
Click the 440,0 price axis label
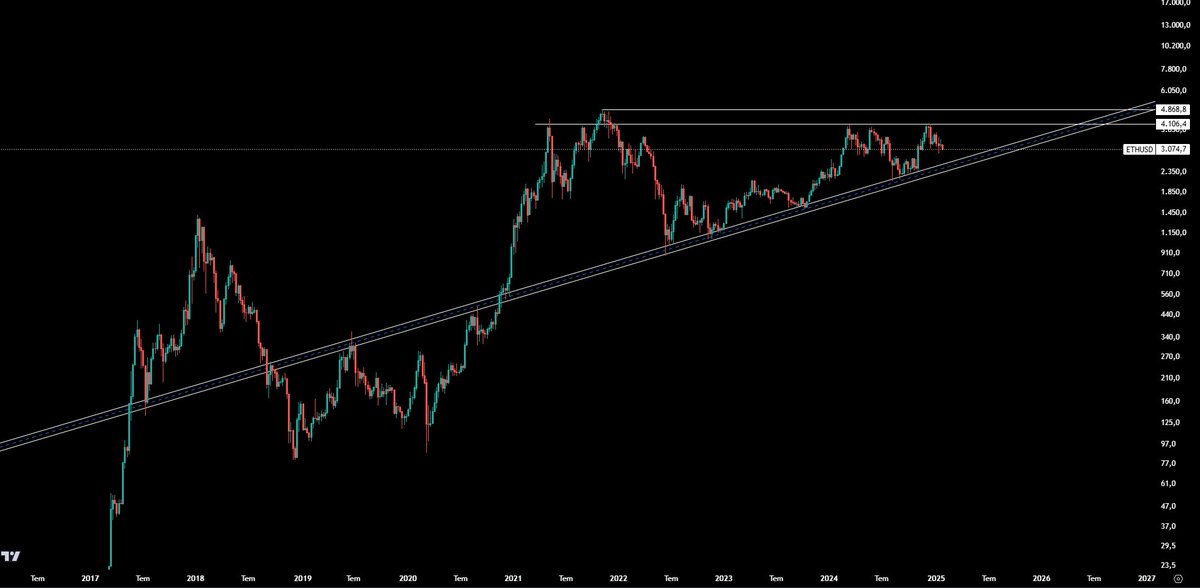coord(1171,315)
